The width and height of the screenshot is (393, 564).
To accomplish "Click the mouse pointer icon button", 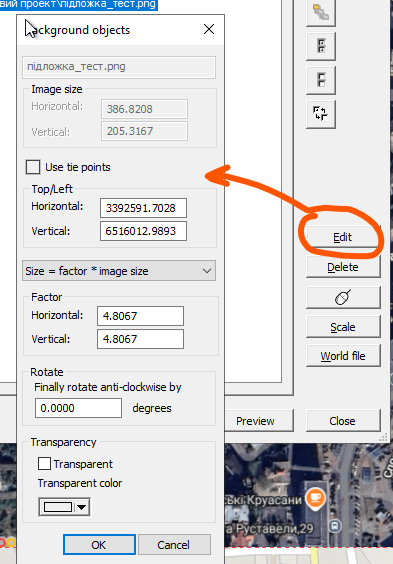I will [x=343, y=297].
